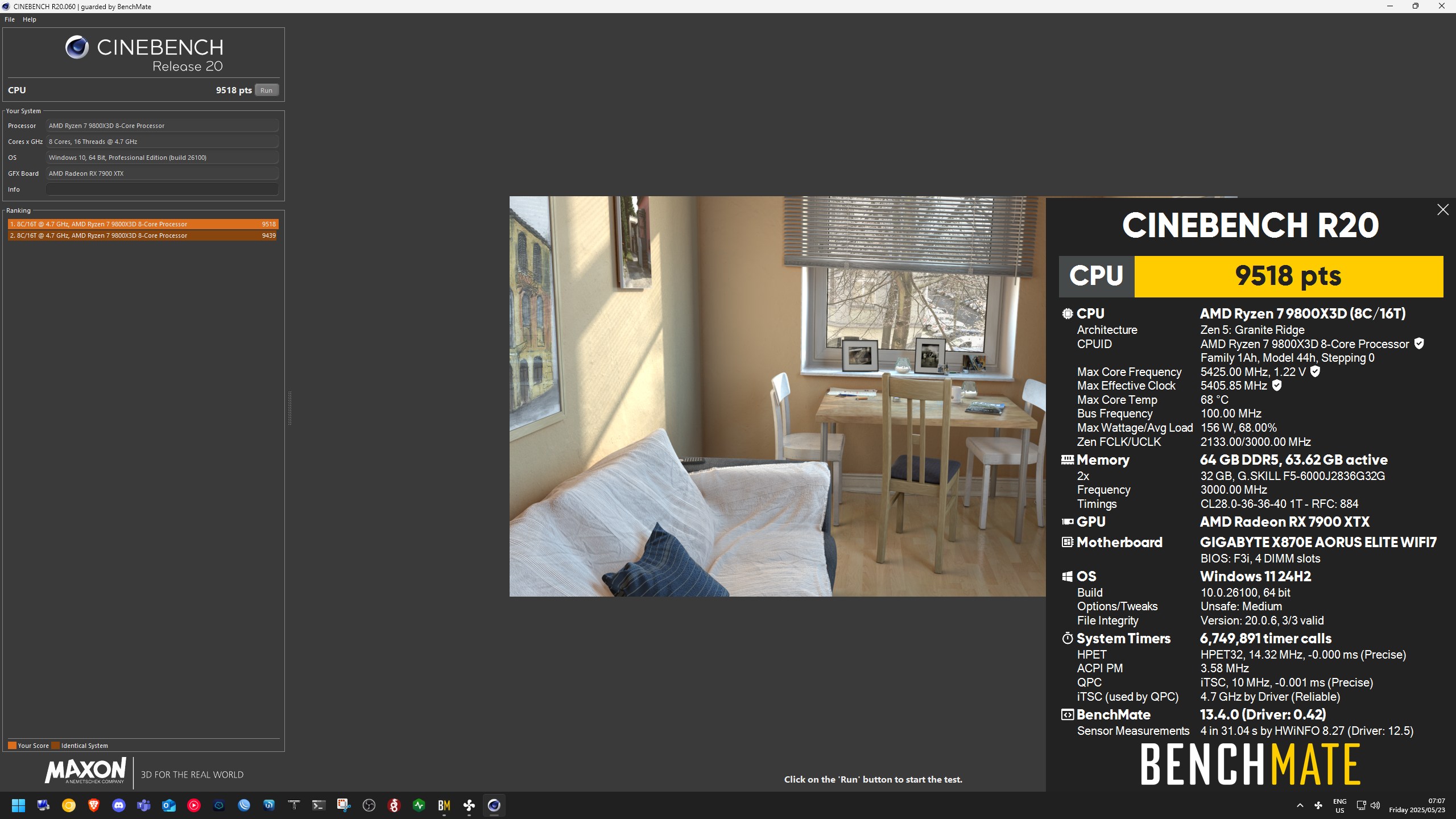
Task: Click the CPUID verified shield icon
Action: point(1419,344)
